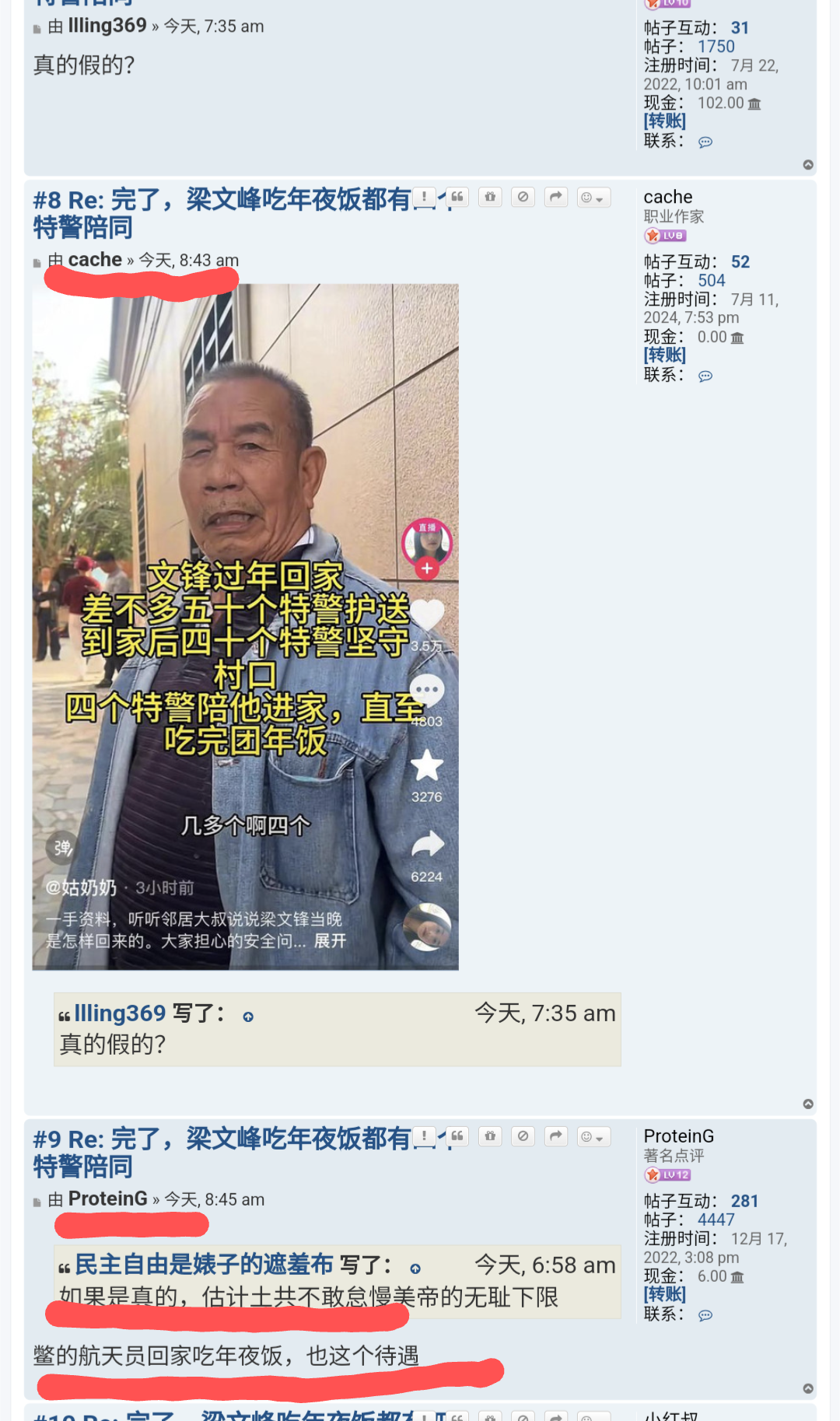Click the block icon on post #8
Image resolution: width=840 pixels, height=1421 pixels.
523,198
